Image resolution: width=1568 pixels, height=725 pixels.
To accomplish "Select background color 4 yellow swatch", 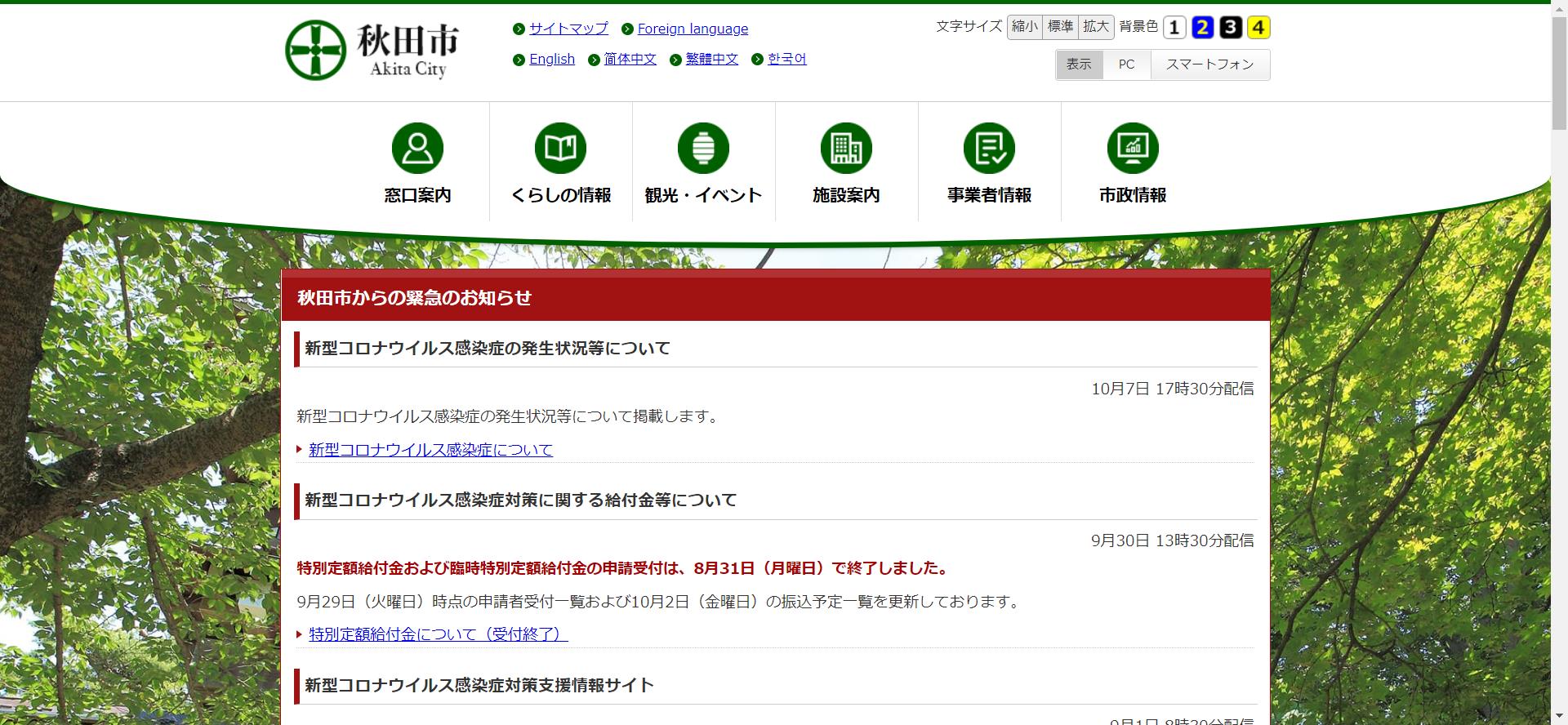I will [1258, 28].
